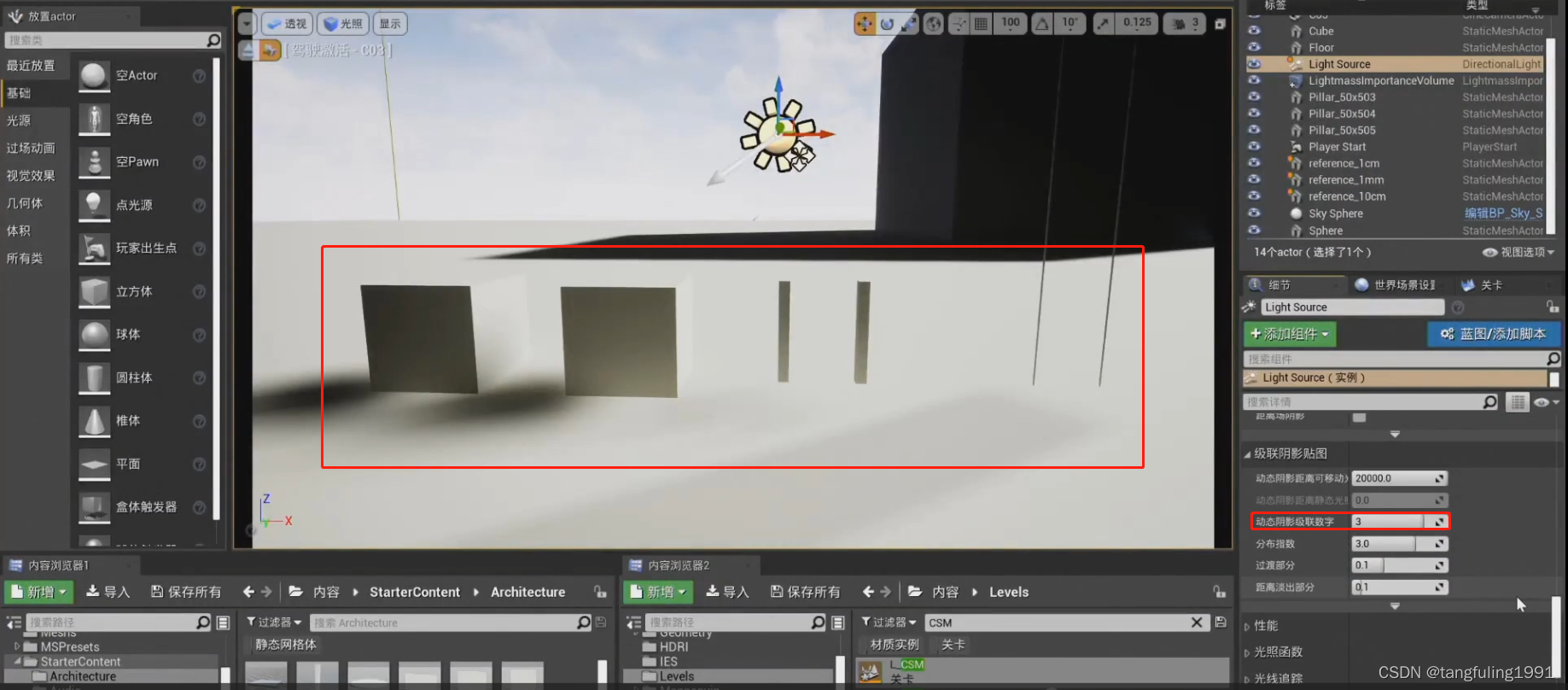Toggle visibility of Pillar_50x504
This screenshot has height=690, width=1568.
1254,114
